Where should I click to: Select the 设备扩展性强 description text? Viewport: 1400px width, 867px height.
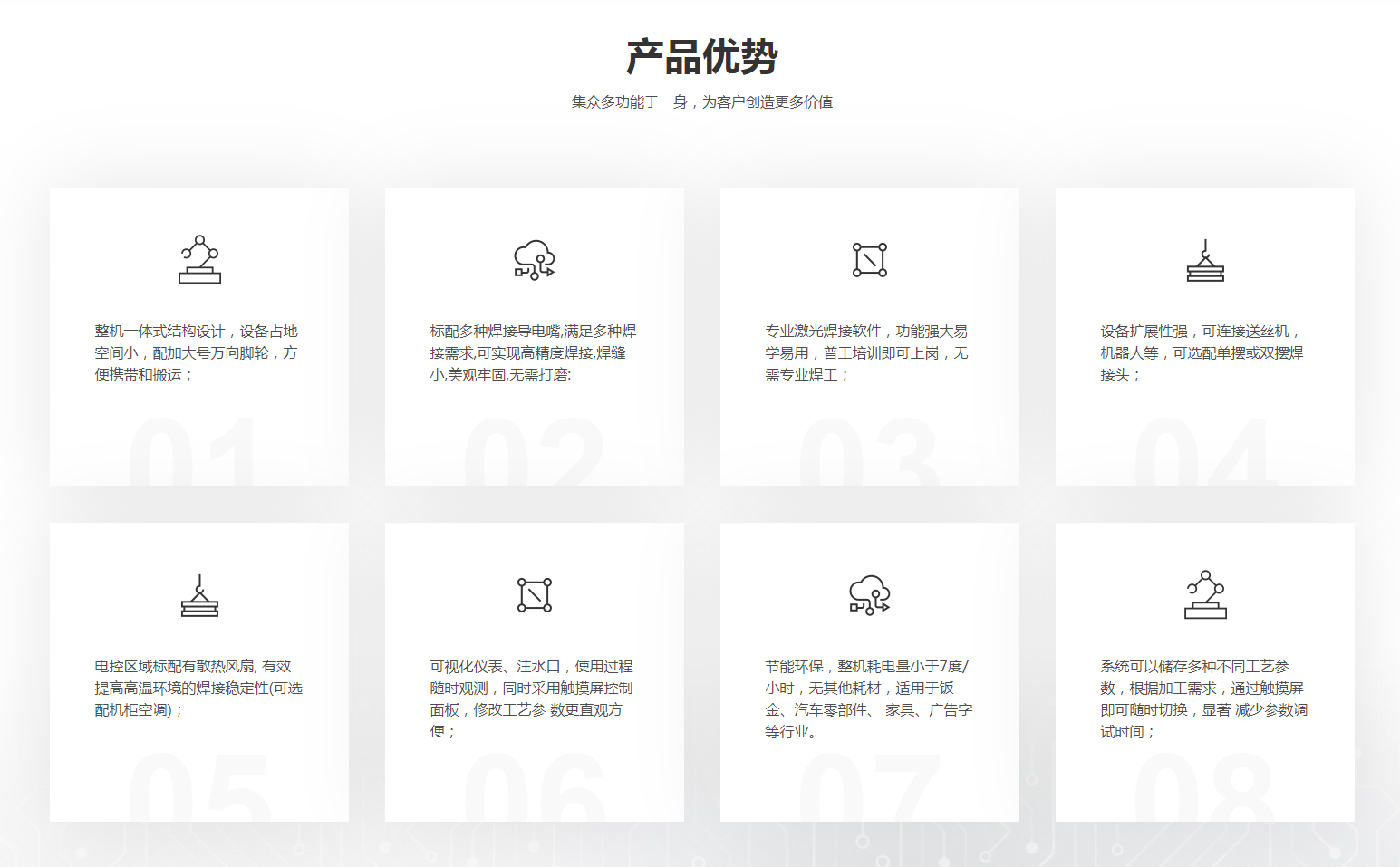[1202, 353]
